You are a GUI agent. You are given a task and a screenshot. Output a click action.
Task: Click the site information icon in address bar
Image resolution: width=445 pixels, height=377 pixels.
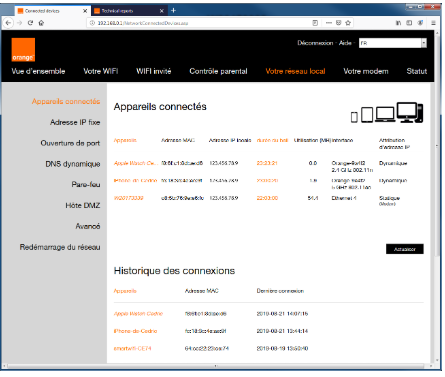93,23
